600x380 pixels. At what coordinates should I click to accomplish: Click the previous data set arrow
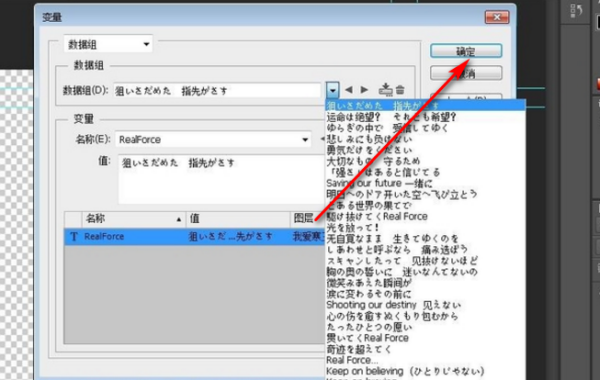point(349,90)
